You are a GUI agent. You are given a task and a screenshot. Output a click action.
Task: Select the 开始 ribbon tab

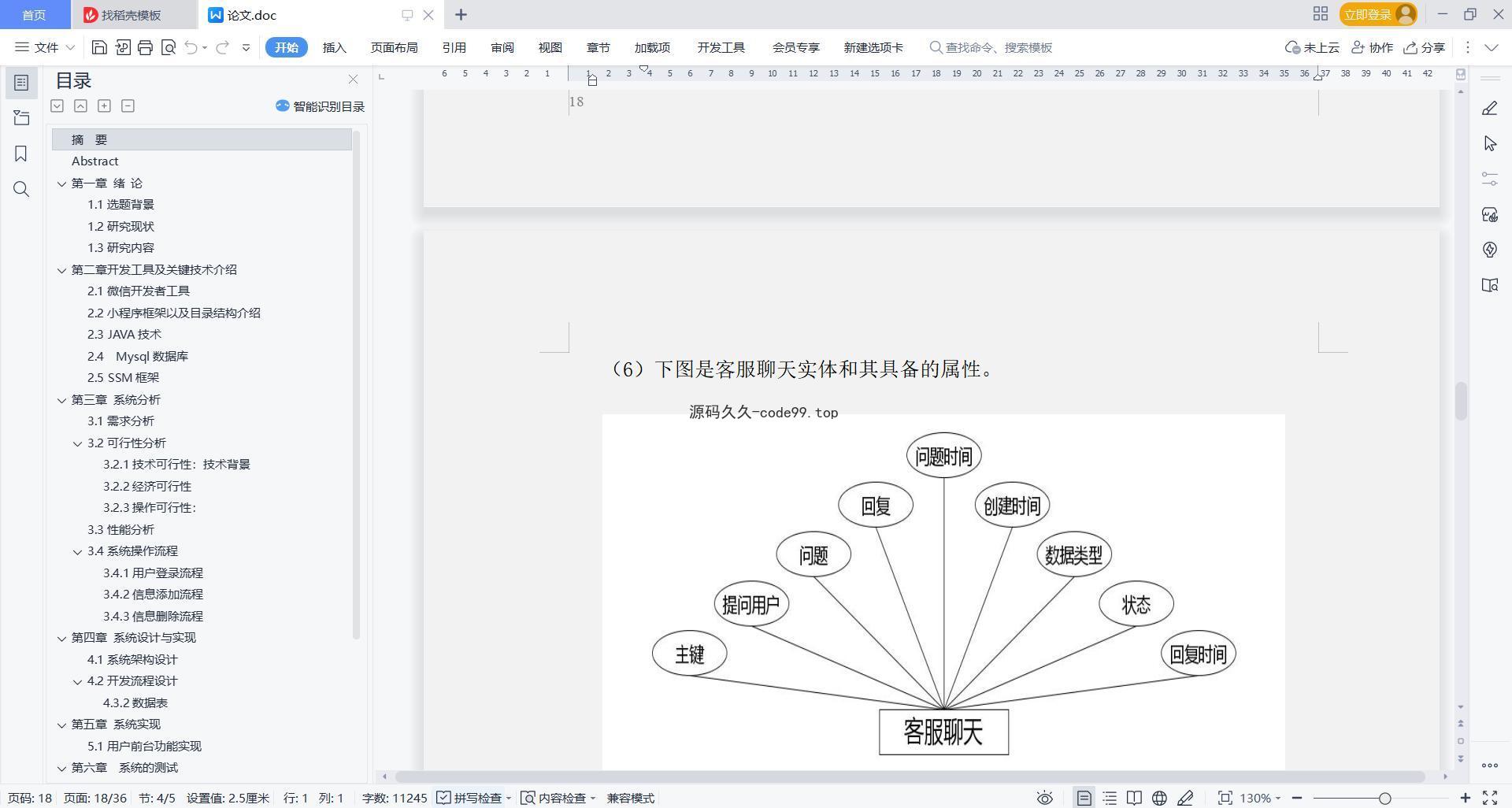tap(286, 47)
